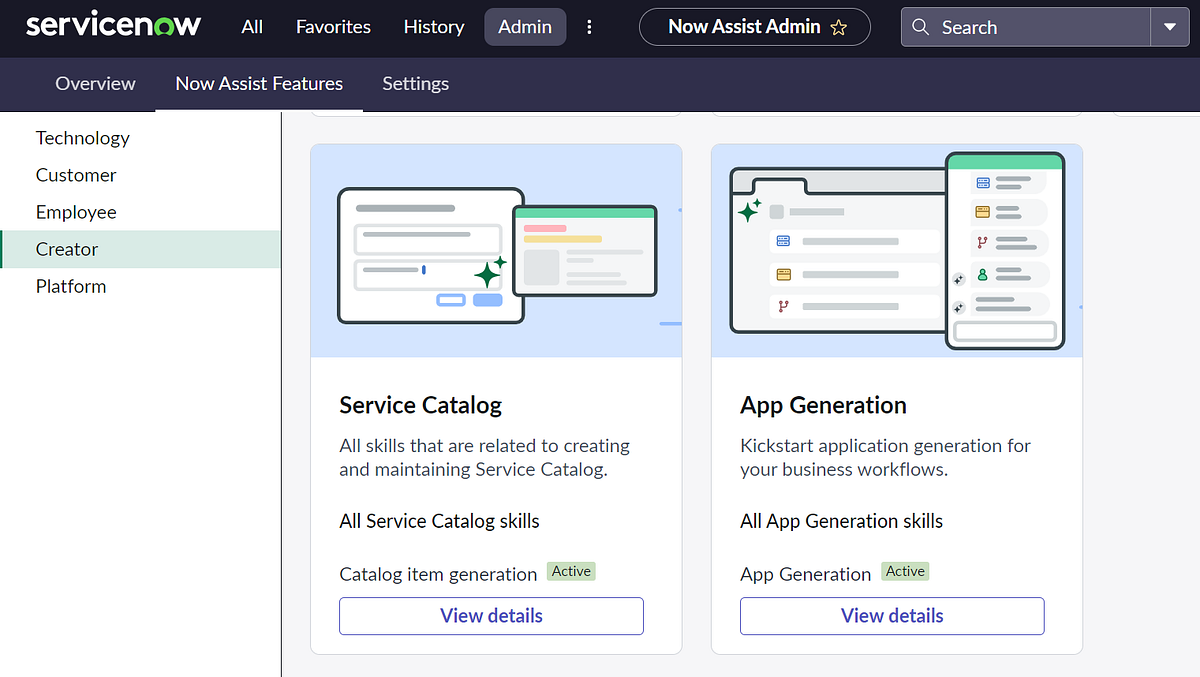Click the Active badge beside Catalog item generation
1200x677 pixels.
(571, 571)
